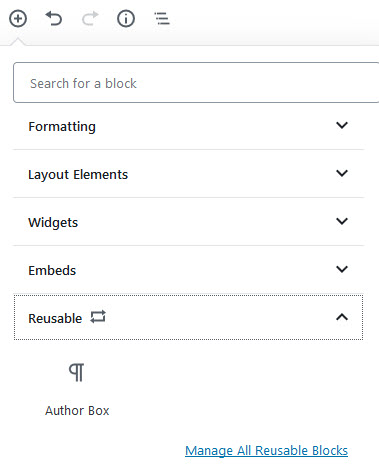
Task: Undo the last change
Action: 54,18
